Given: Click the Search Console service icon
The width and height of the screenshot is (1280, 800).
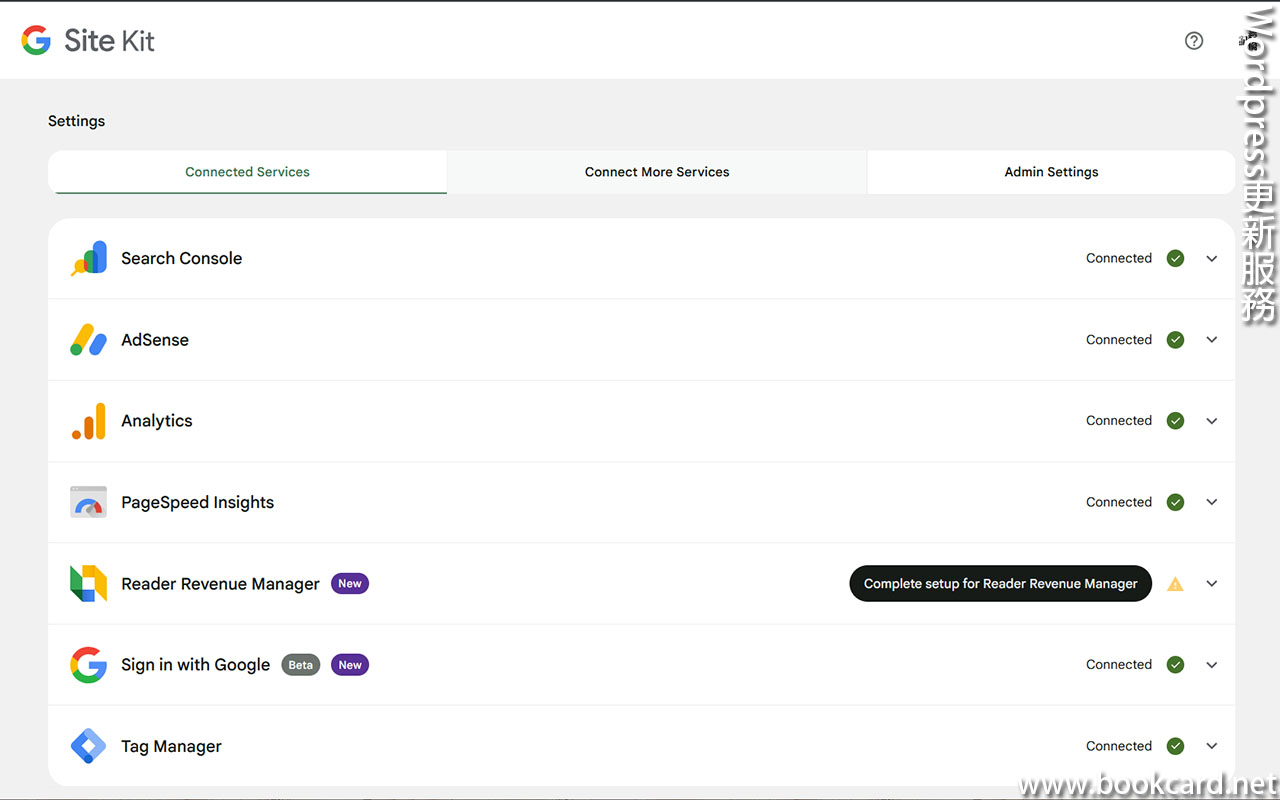Looking at the screenshot, I should [88, 258].
